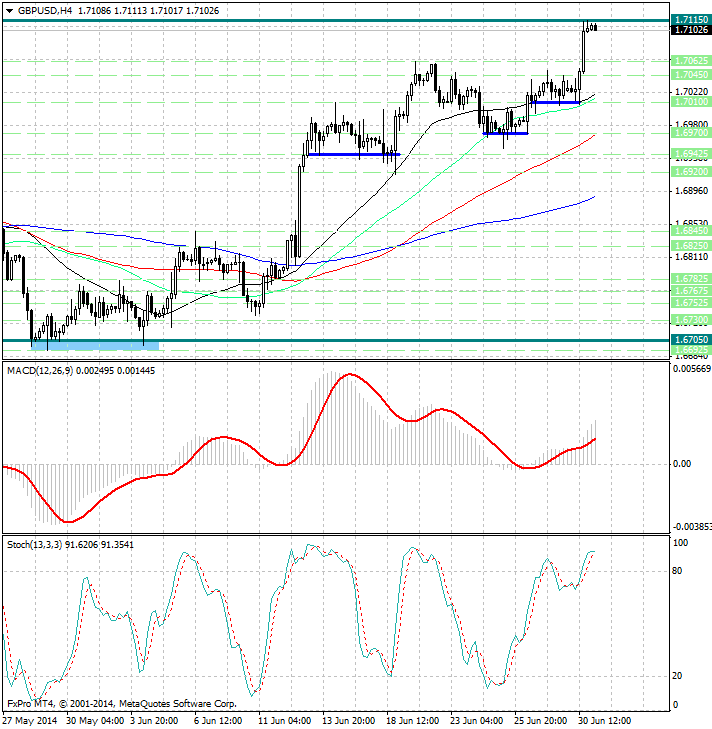Click the 1.68250 green price label

pos(691,245)
